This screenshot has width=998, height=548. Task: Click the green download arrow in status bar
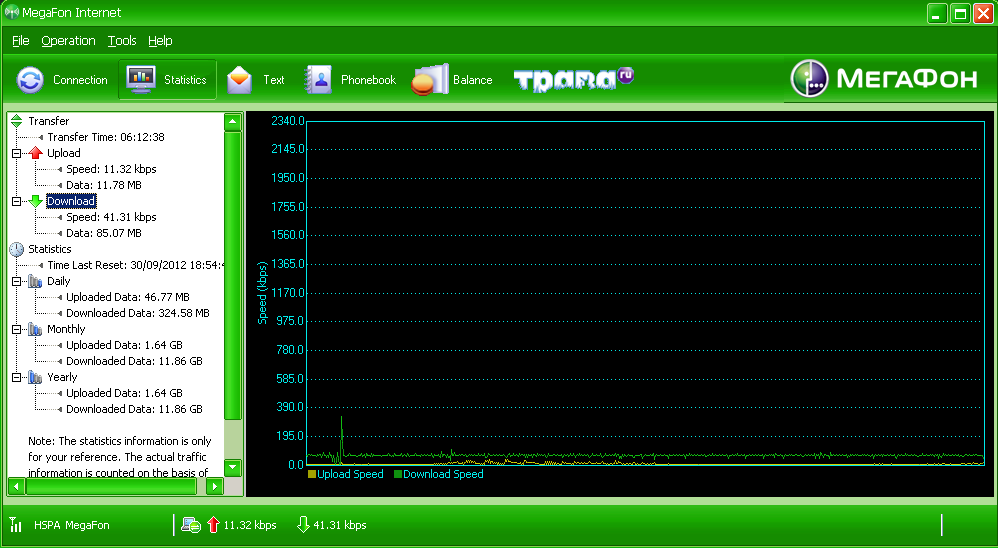(x=304, y=524)
